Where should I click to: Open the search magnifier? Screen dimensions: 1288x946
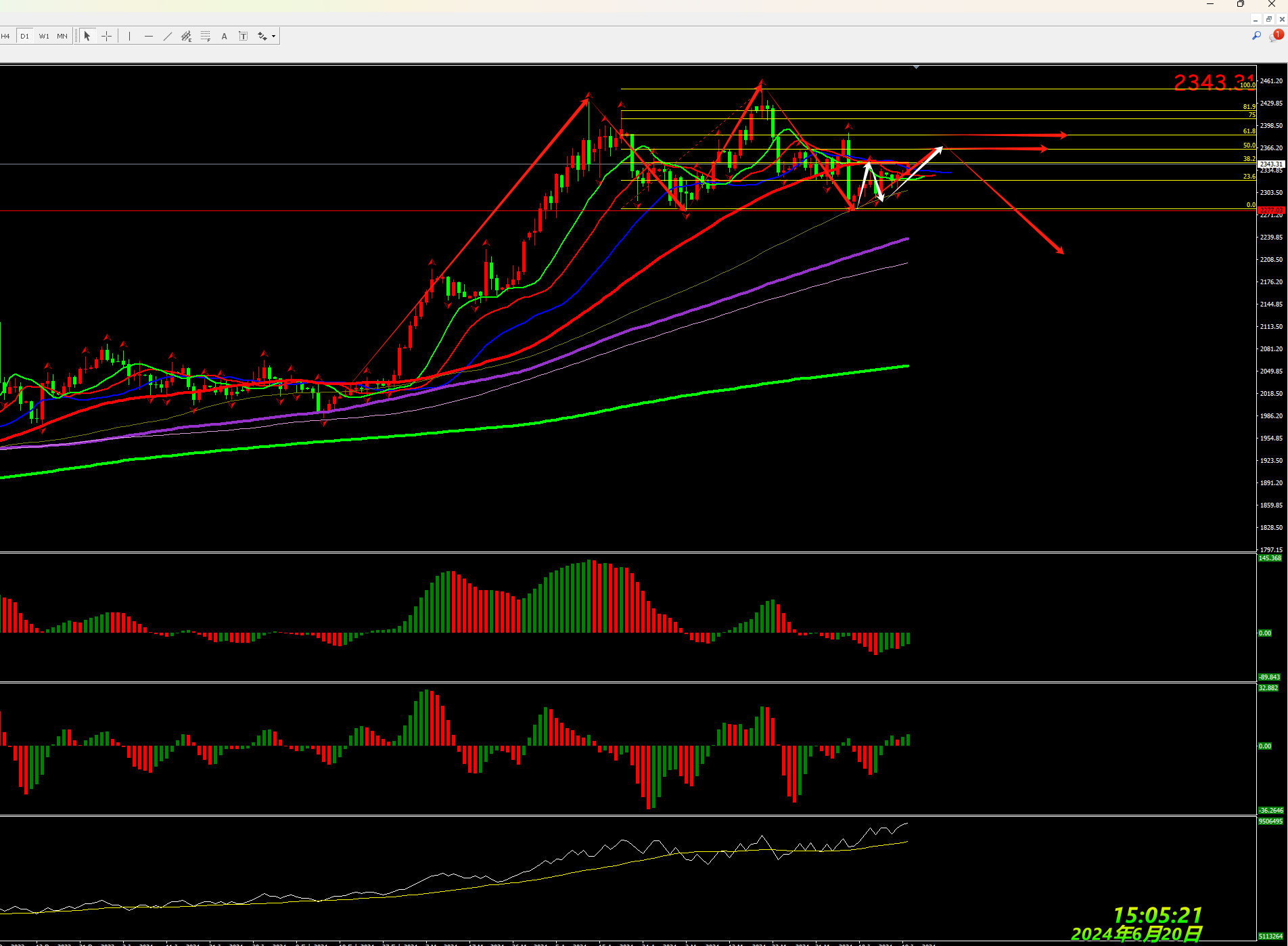[x=1256, y=36]
